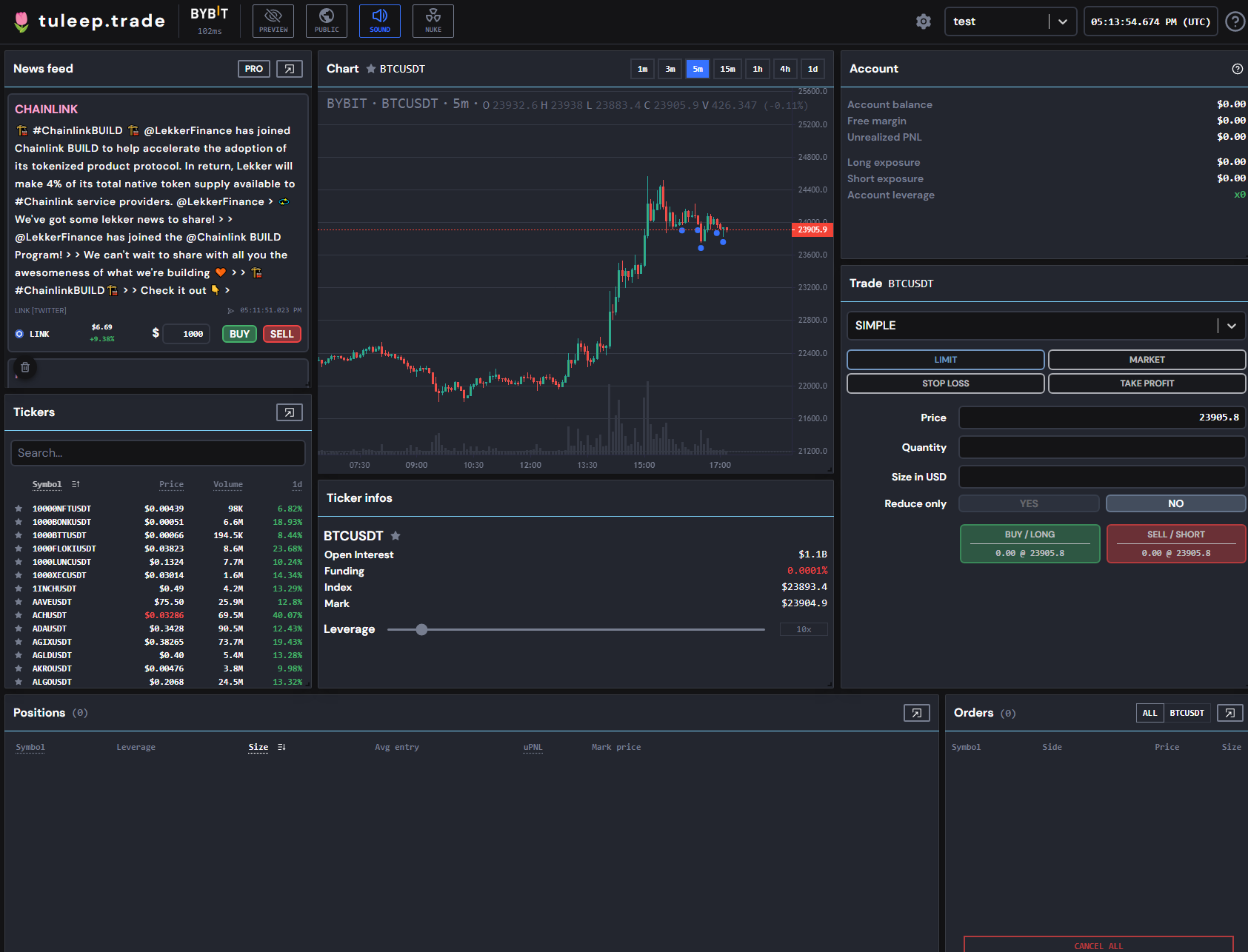Screen dimensions: 1248x952
Task: Open settings gear icon
Action: [x=924, y=21]
